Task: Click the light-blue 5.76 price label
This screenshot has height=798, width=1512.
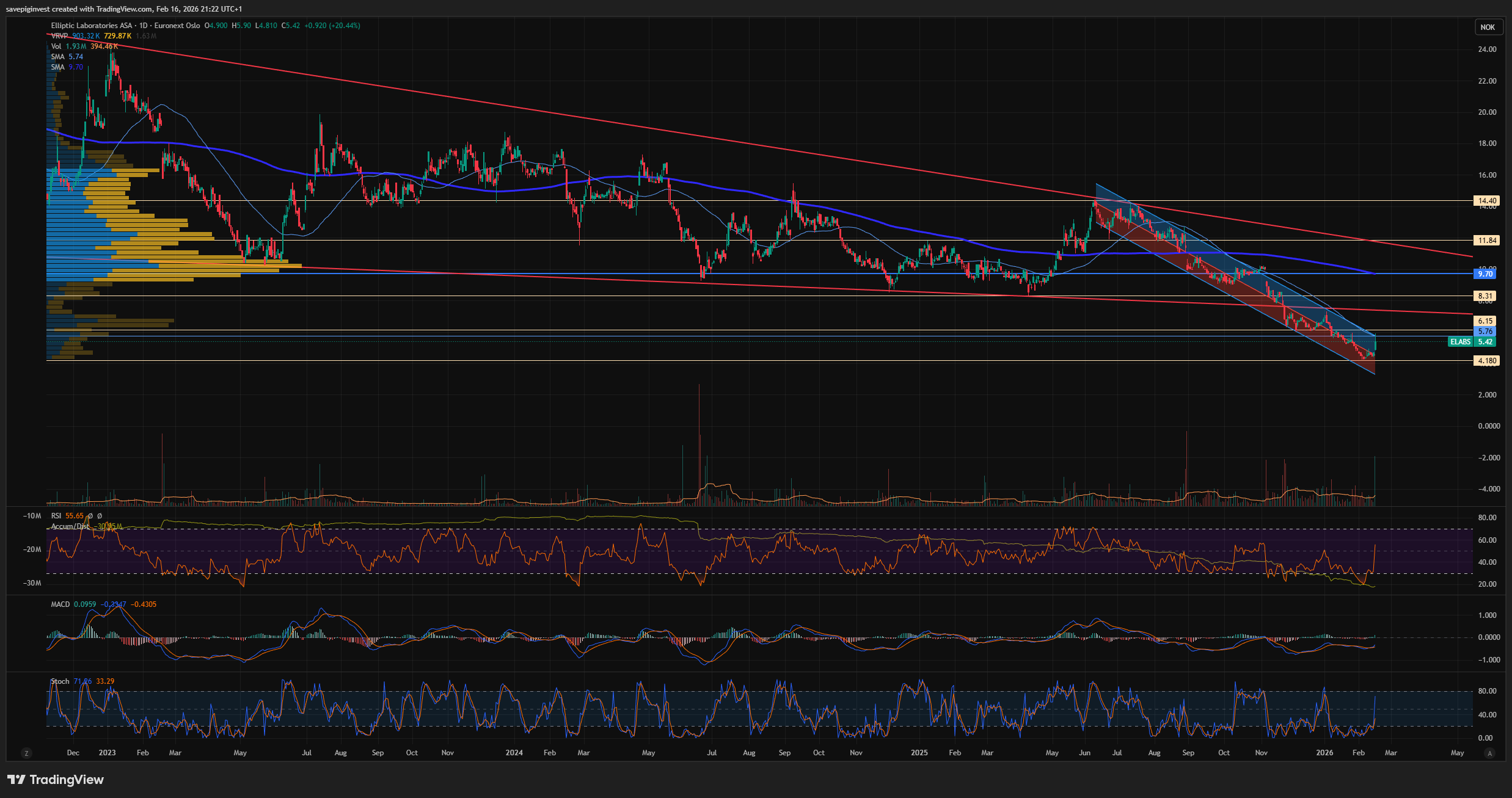Action: 1485,332
